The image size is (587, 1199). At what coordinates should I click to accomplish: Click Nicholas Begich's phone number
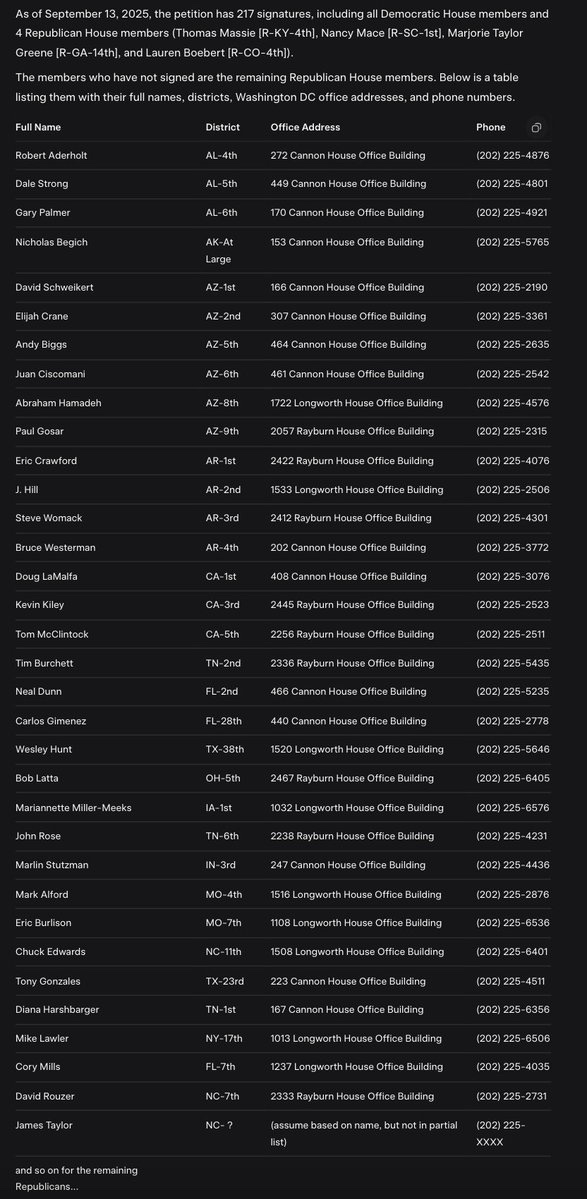coord(512,242)
